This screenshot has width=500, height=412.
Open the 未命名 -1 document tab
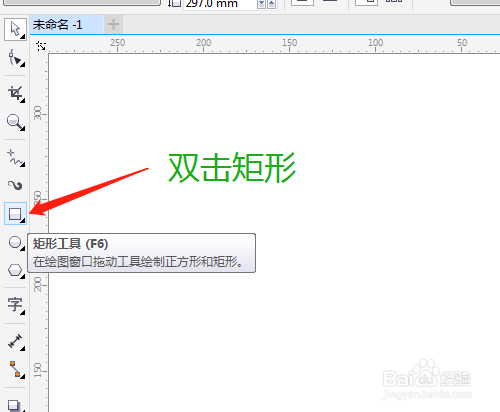coord(66,25)
